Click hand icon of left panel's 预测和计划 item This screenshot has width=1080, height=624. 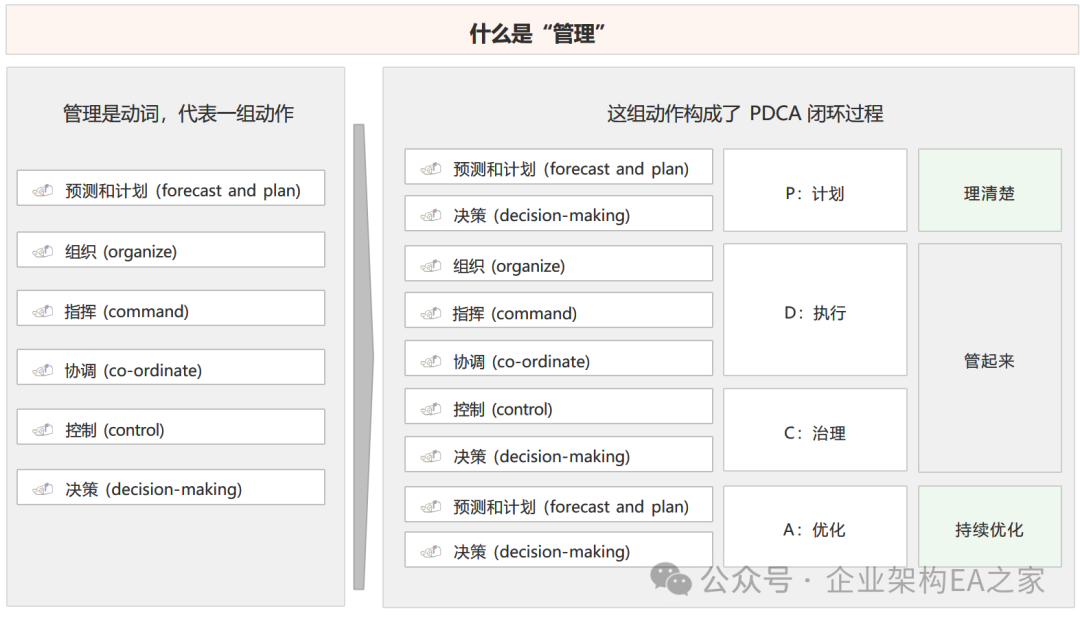tap(43, 190)
